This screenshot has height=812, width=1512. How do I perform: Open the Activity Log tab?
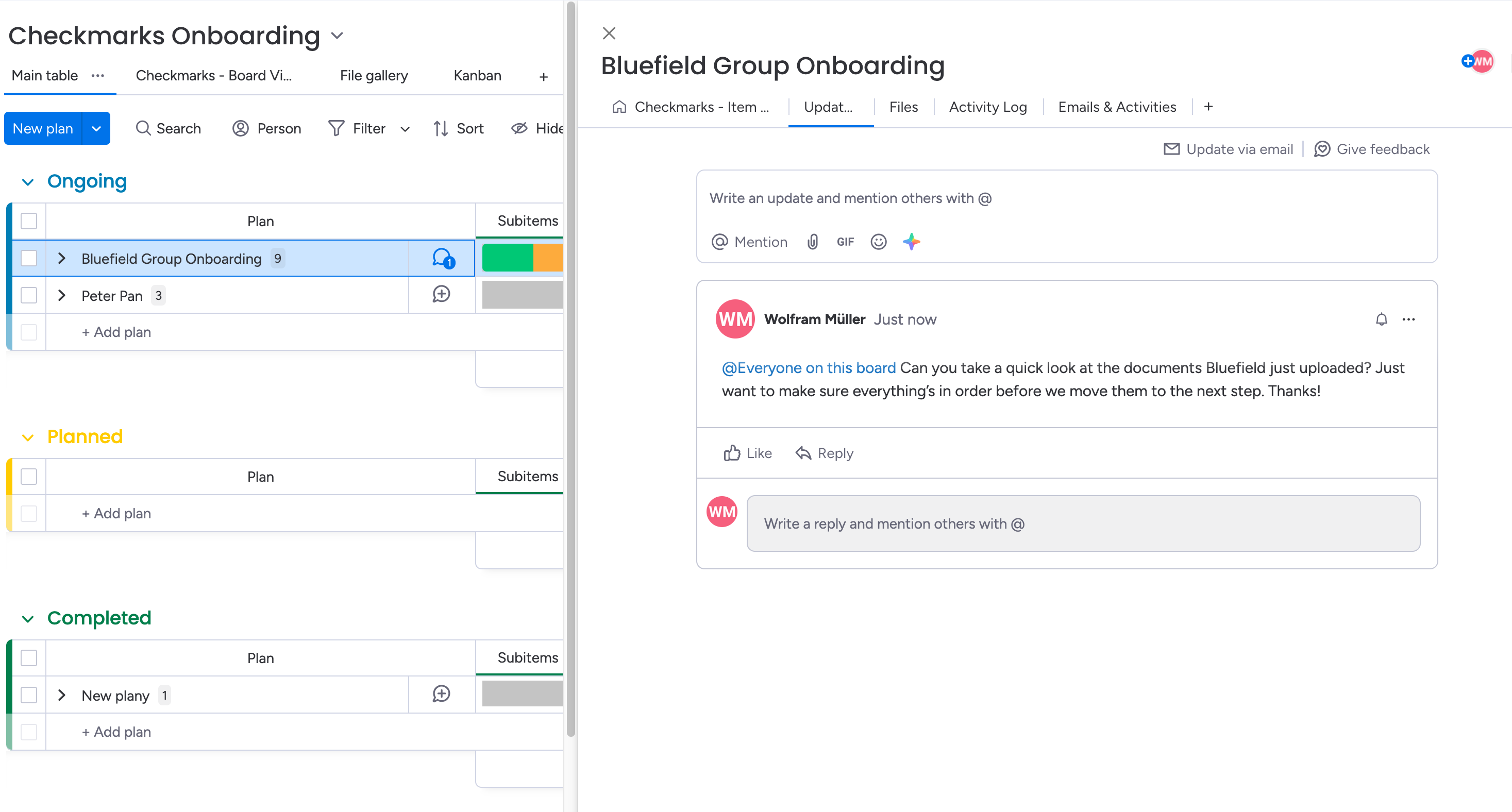tap(988, 107)
